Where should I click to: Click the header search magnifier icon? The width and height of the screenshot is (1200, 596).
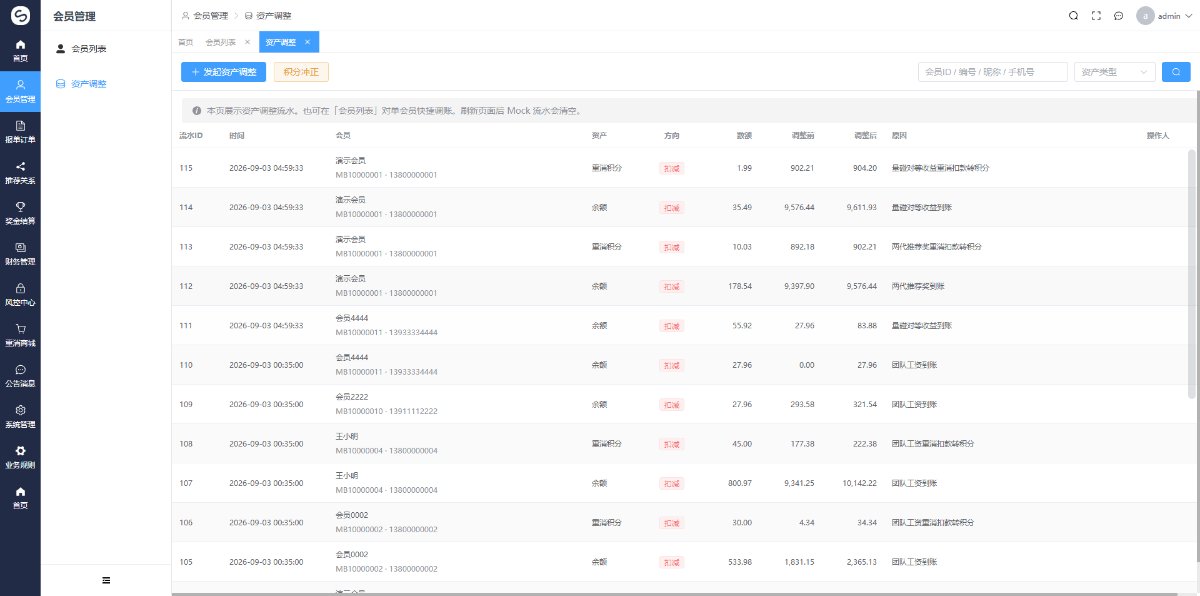coord(1073,16)
